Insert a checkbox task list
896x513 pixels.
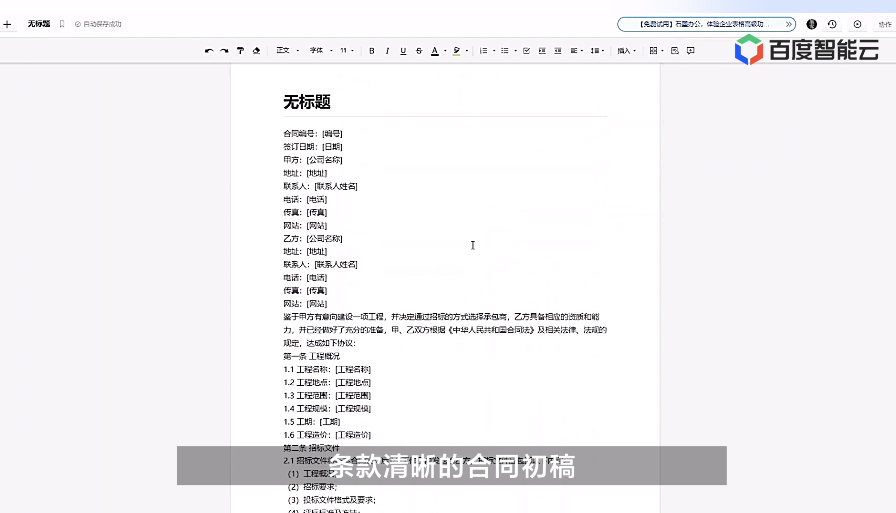526,51
